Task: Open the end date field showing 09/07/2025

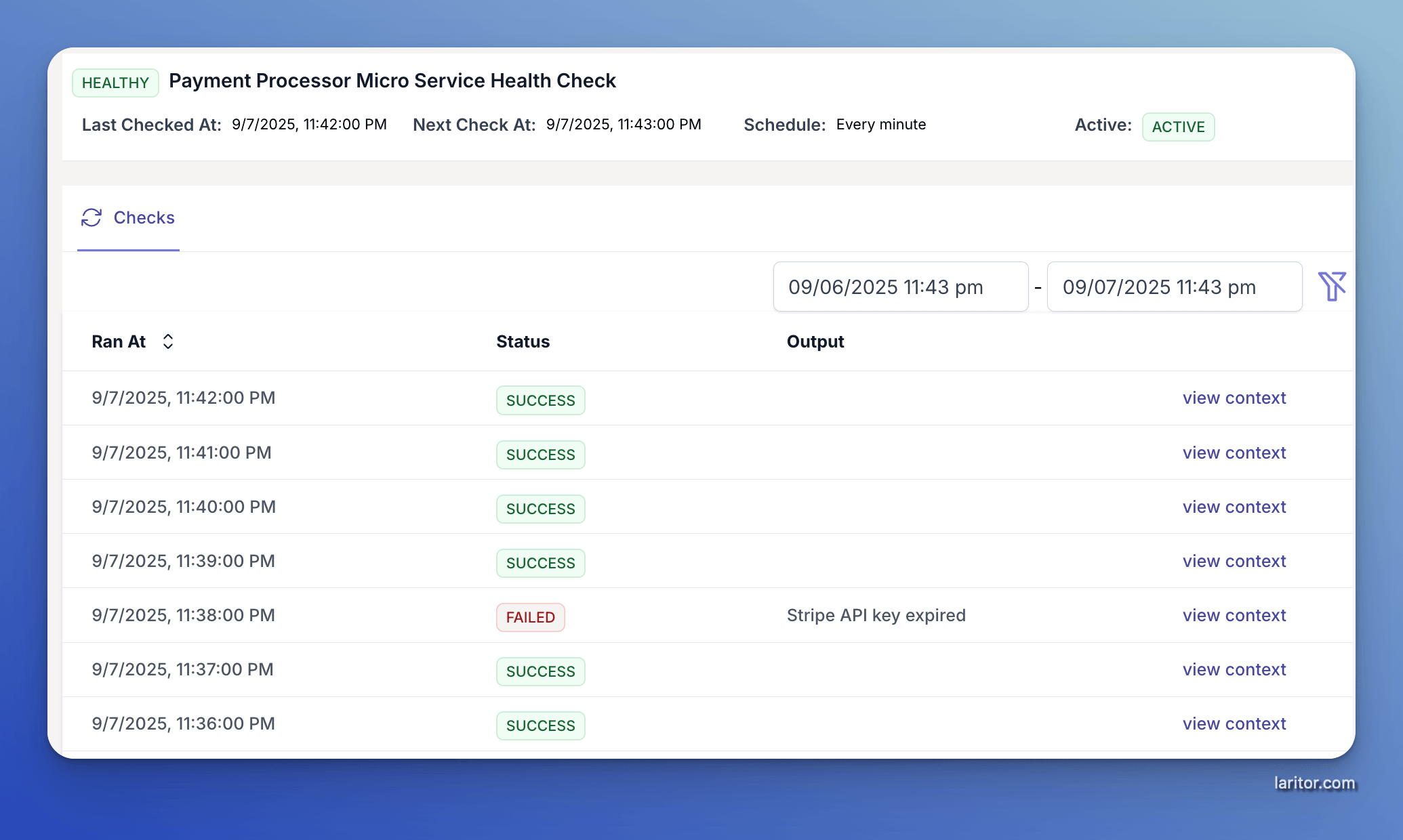Action: click(1174, 287)
